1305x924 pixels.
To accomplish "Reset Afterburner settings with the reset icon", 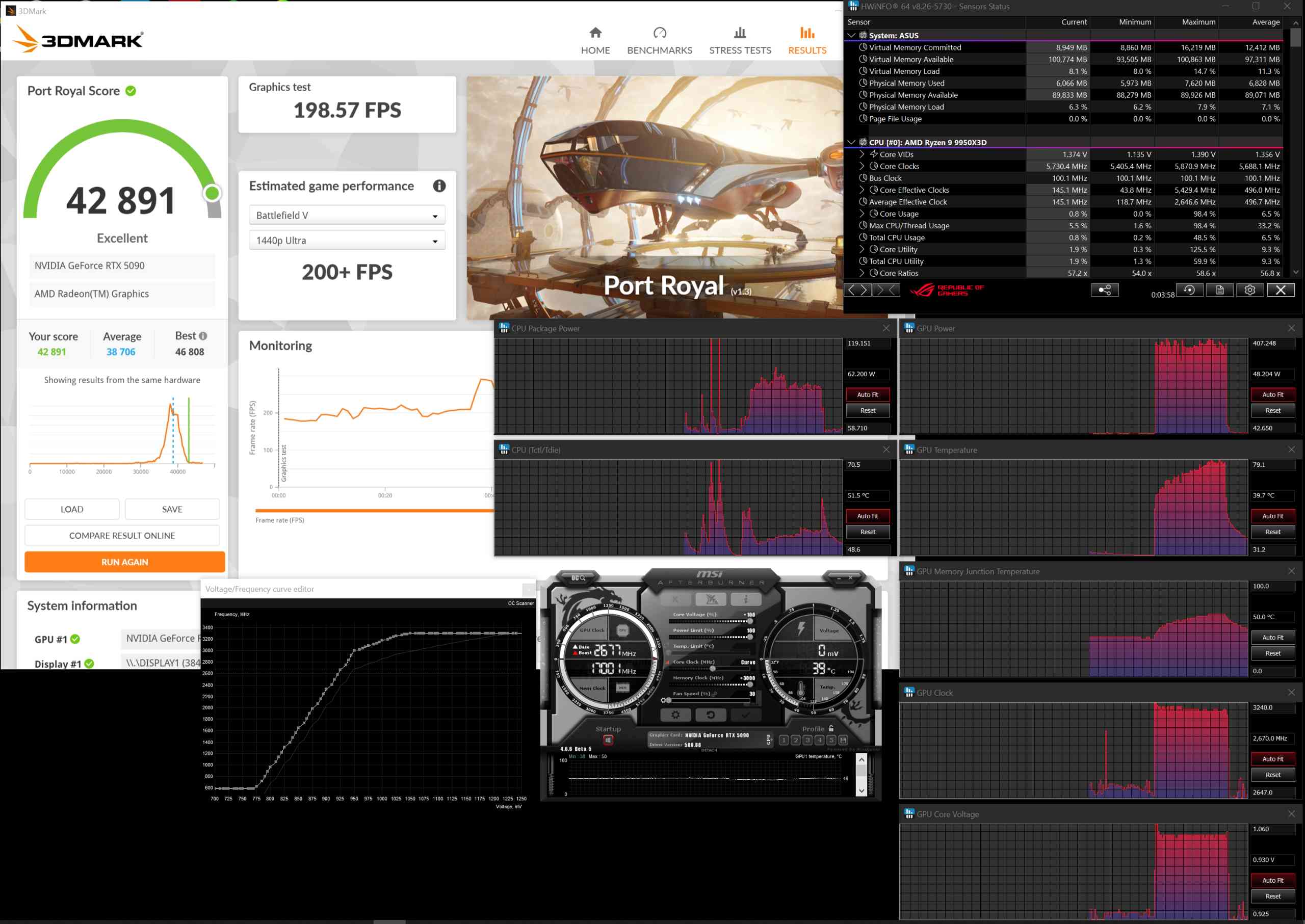I will 712,715.
